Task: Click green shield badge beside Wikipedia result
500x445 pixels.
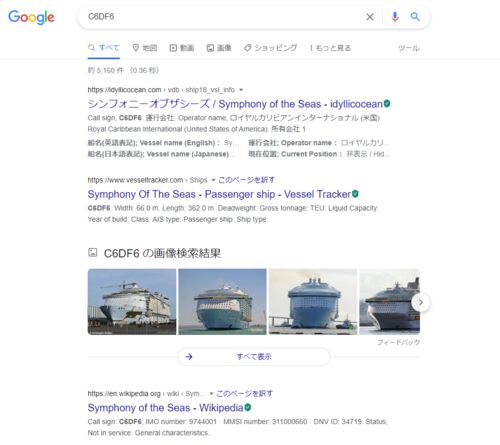Action: coord(247,407)
